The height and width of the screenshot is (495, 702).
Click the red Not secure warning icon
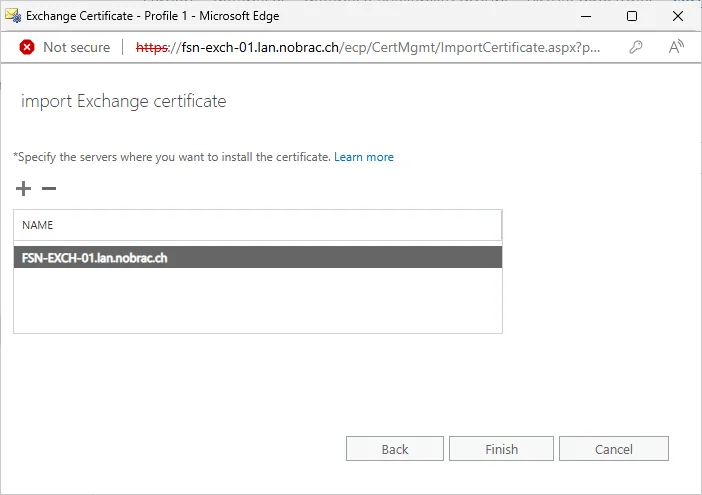pos(27,47)
